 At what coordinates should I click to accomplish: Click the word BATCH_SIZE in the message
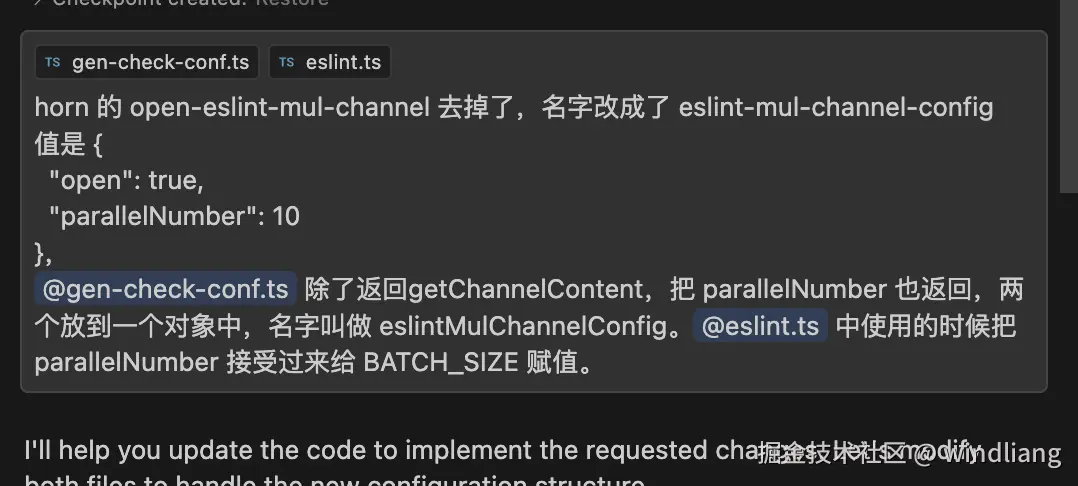click(x=441, y=362)
